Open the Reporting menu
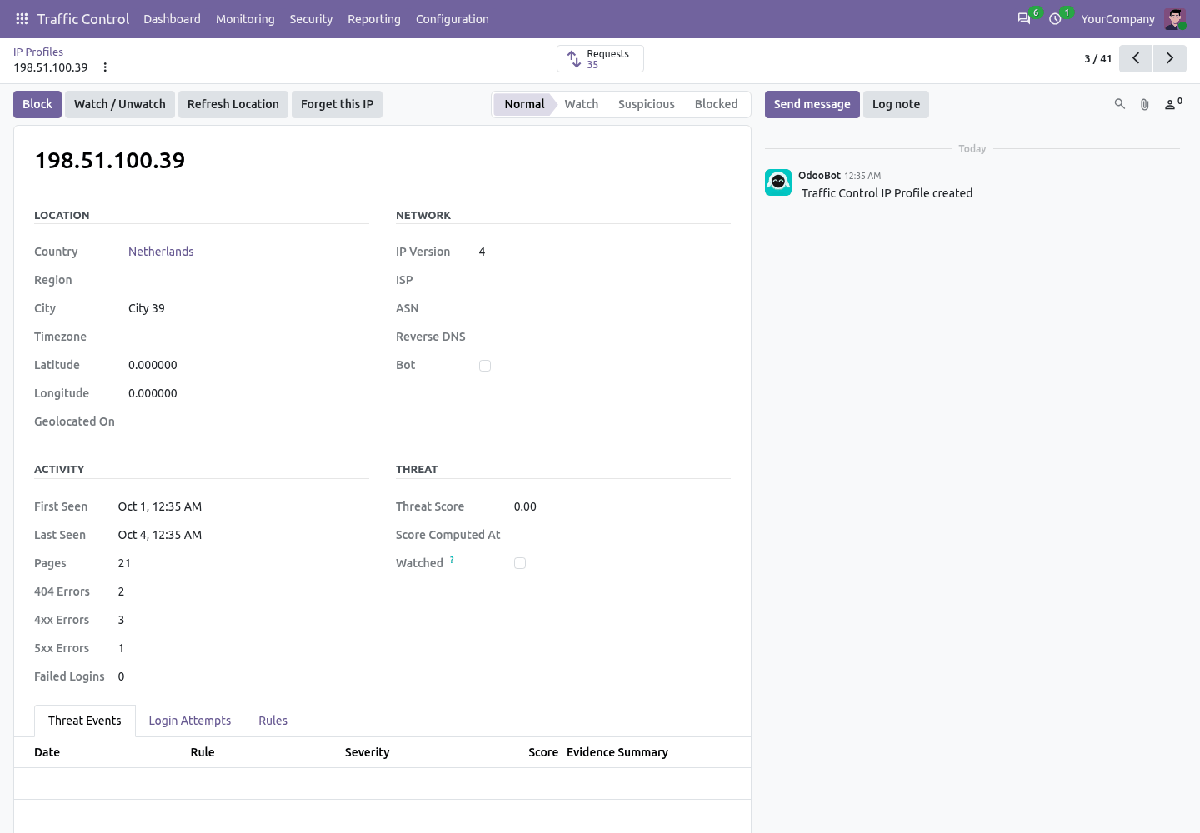 pyautogui.click(x=374, y=19)
